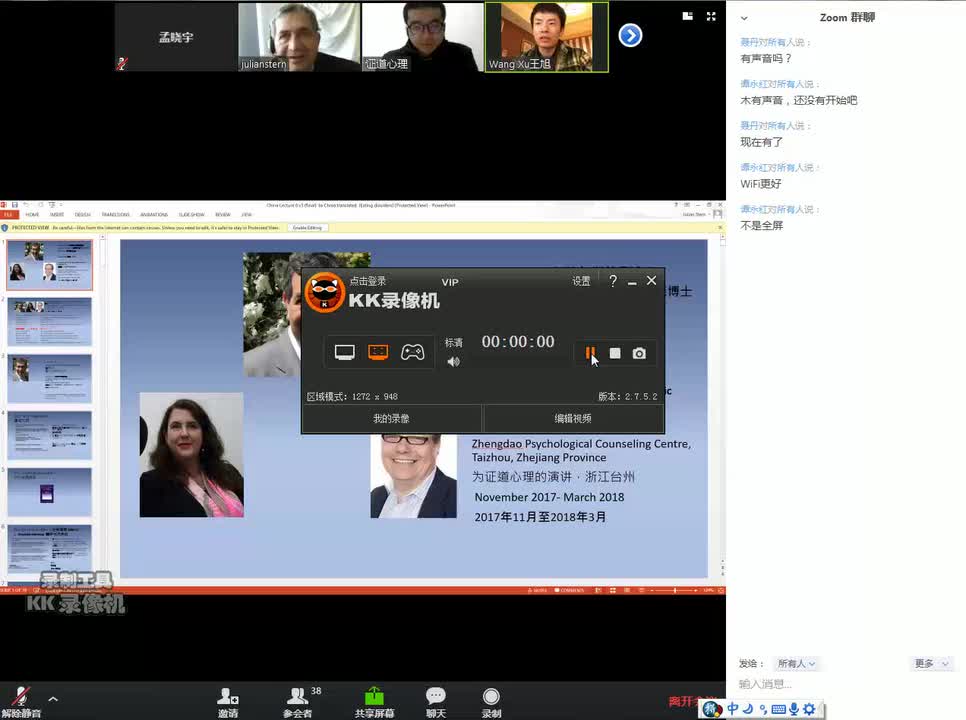Open VIEW tab in PowerPoint ribbon
The image size is (966, 720).
[246, 214]
